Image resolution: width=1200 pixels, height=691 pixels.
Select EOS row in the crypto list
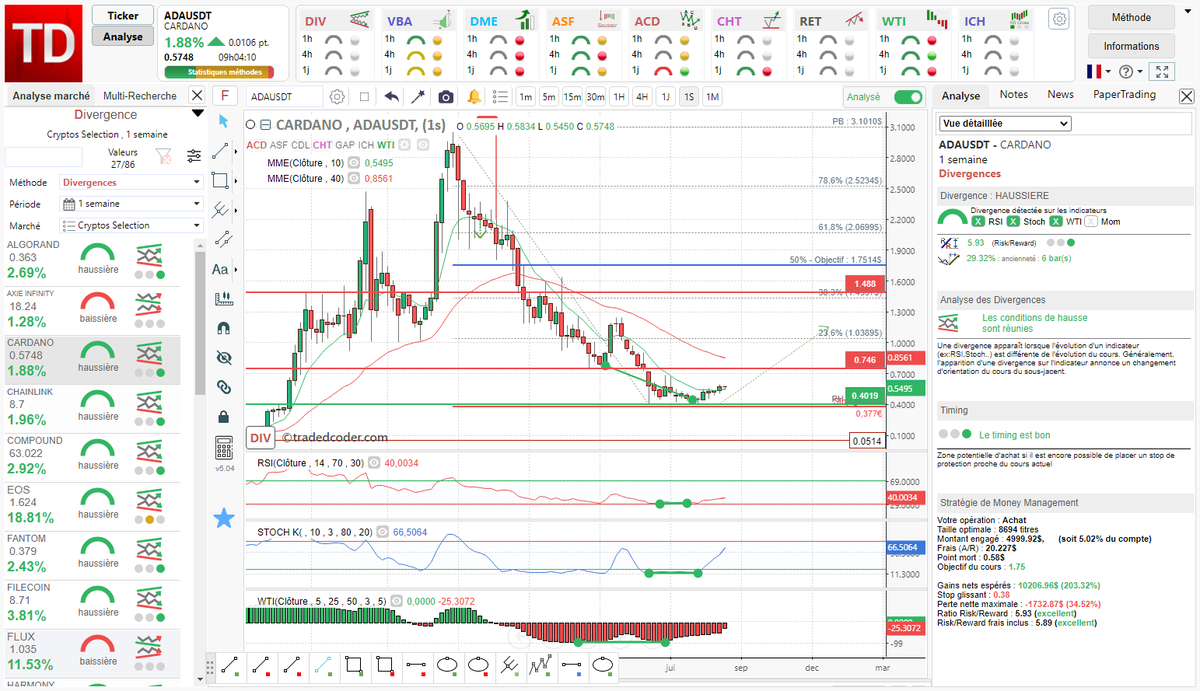point(92,505)
